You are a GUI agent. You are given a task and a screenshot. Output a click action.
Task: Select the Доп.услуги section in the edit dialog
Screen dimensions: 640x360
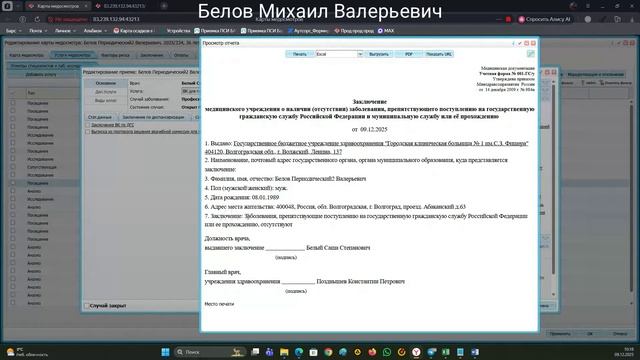click(x=106, y=92)
